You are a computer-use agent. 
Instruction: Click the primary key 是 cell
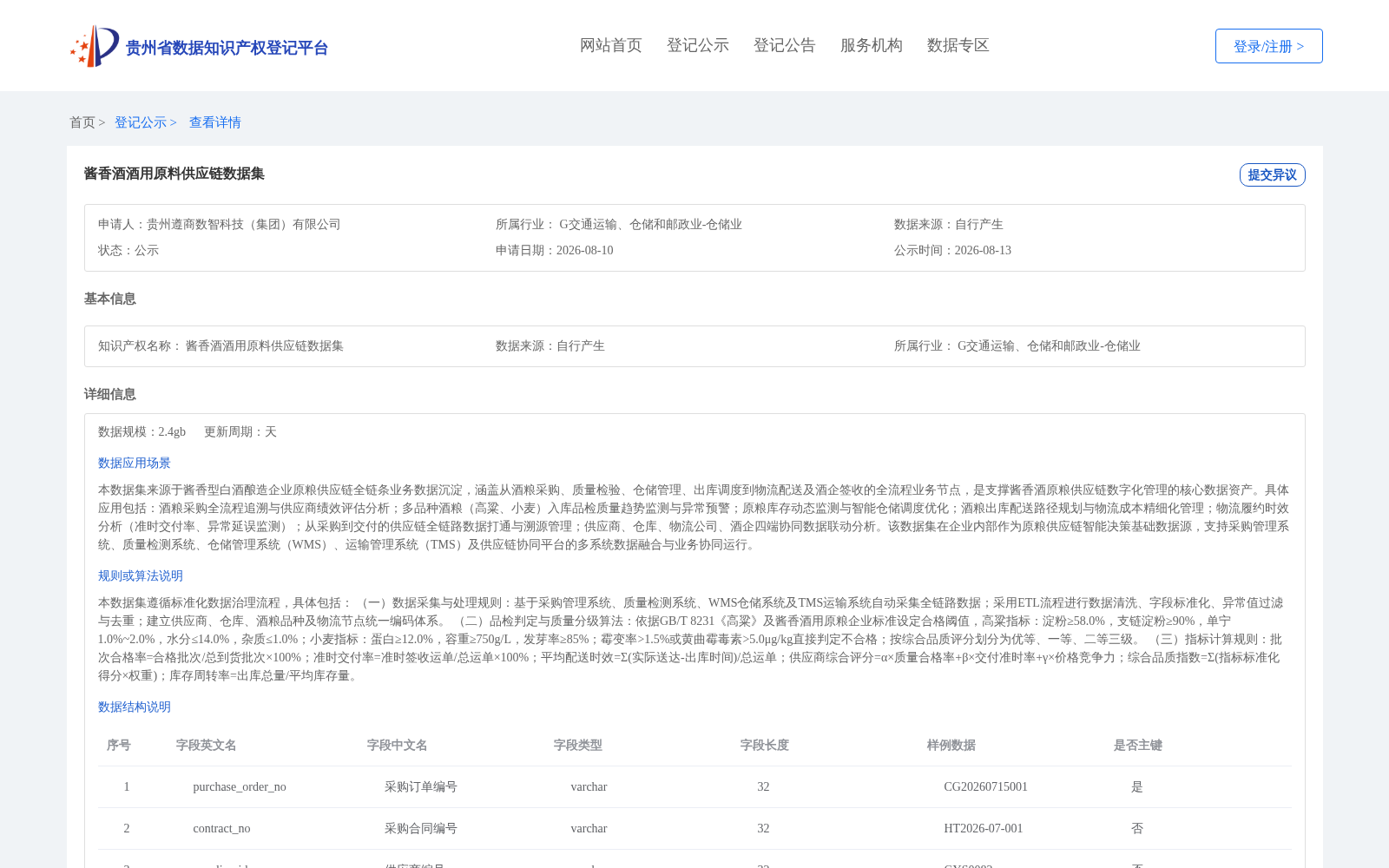pyautogui.click(x=1137, y=786)
